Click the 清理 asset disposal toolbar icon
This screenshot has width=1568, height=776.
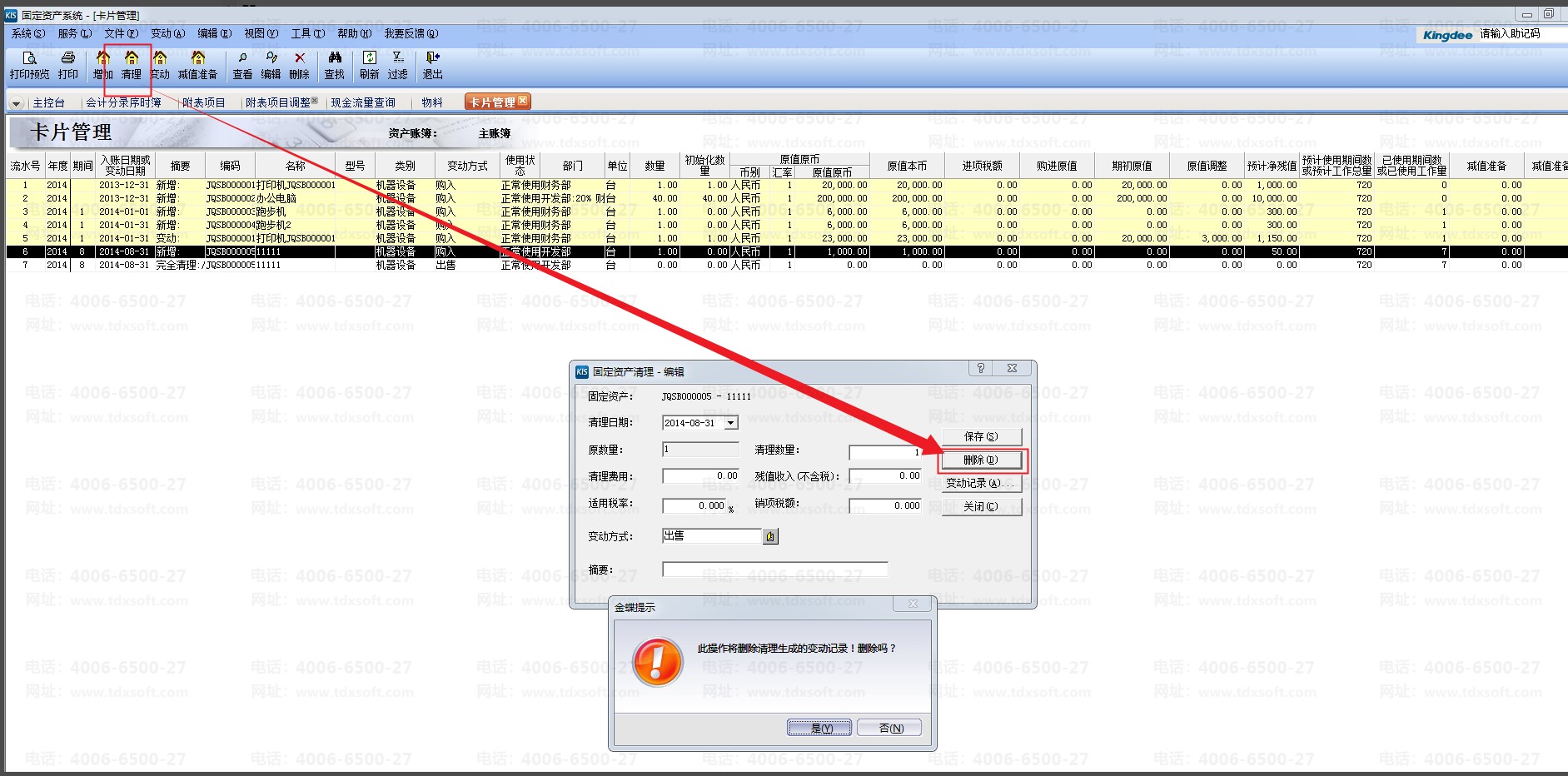[x=132, y=58]
